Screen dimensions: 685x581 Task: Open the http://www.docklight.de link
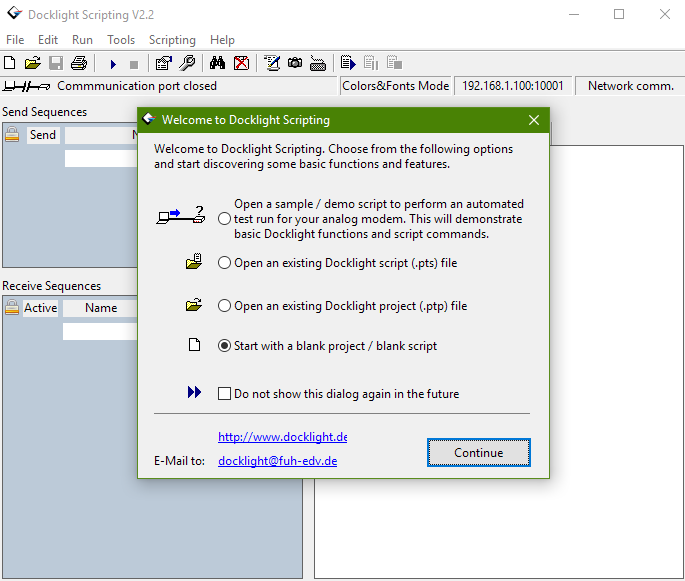pyautogui.click(x=283, y=437)
